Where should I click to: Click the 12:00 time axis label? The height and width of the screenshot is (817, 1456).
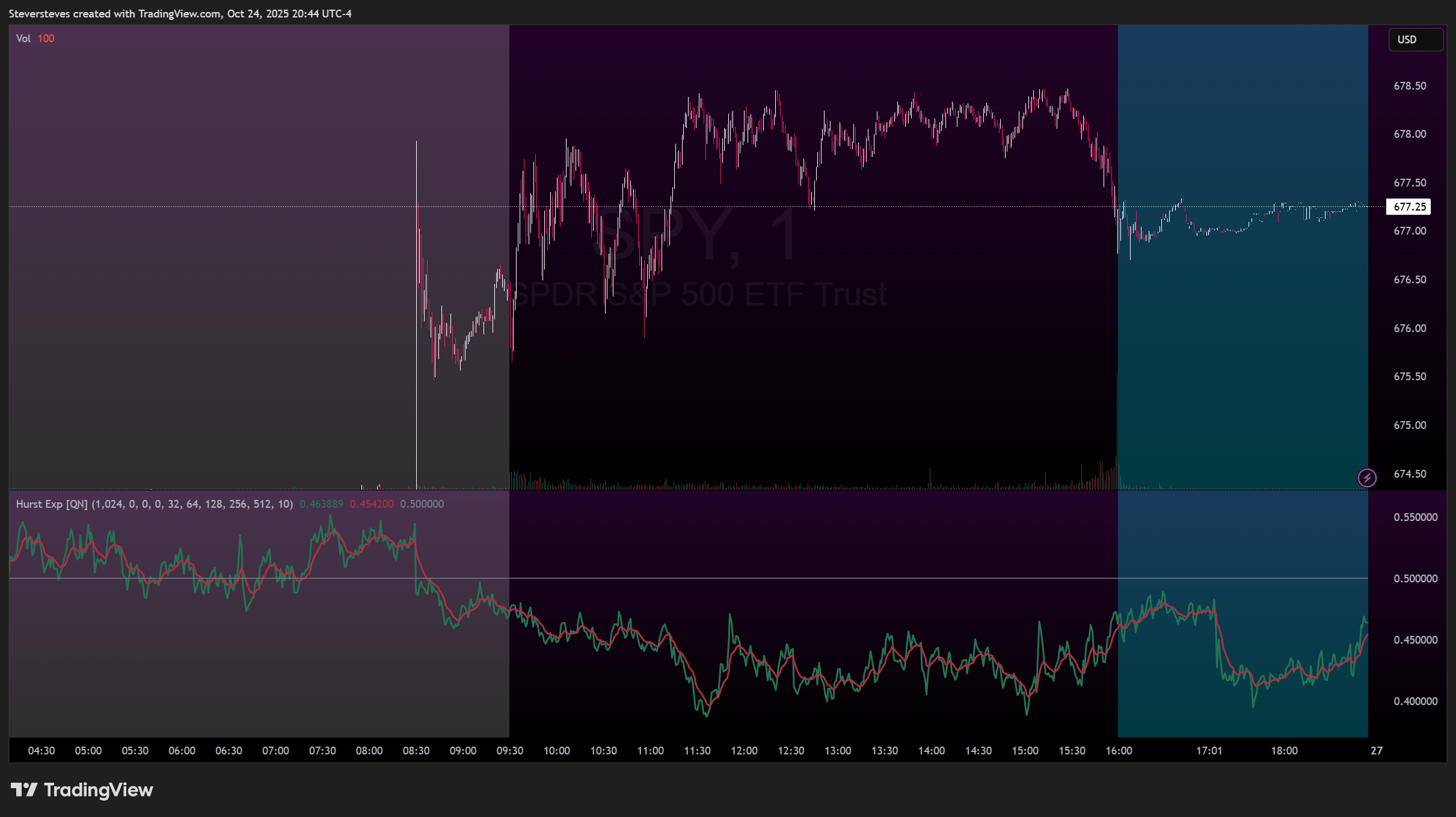click(744, 751)
